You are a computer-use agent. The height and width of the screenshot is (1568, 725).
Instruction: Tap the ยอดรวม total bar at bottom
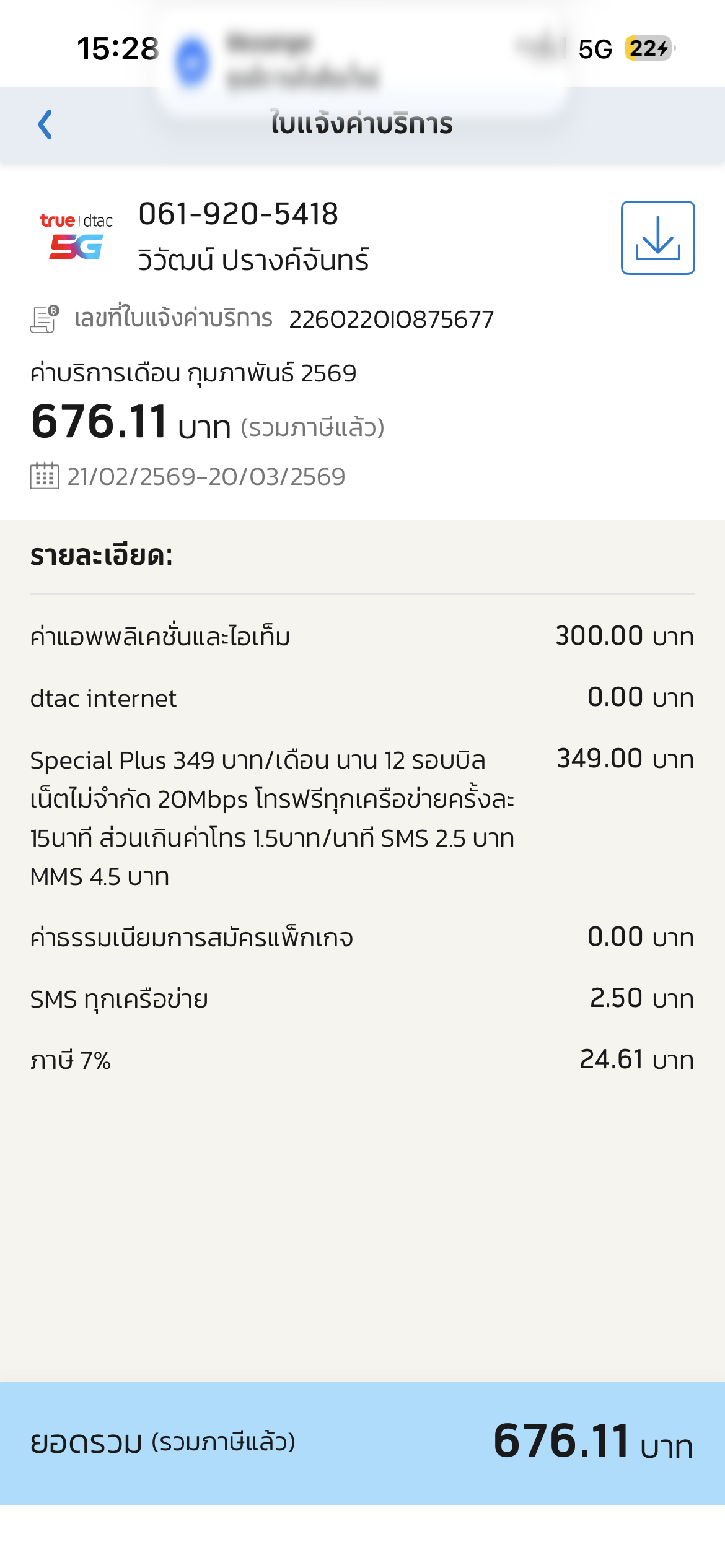(x=362, y=1442)
